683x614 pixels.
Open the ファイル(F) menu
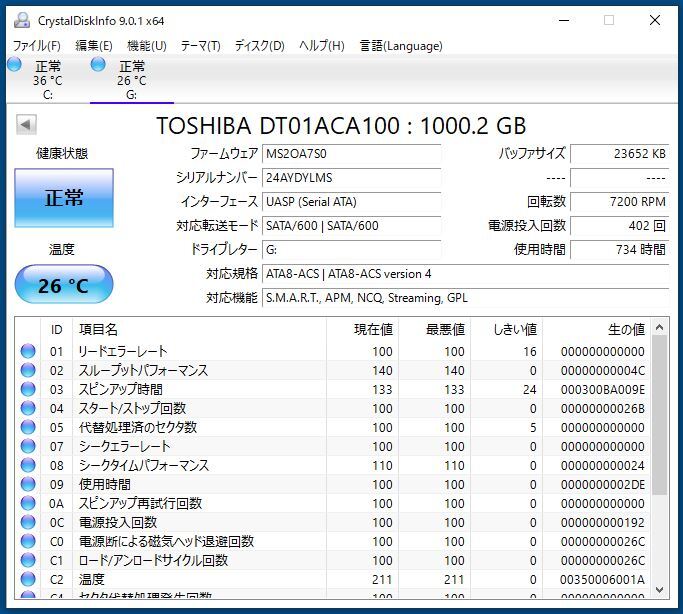(37, 46)
